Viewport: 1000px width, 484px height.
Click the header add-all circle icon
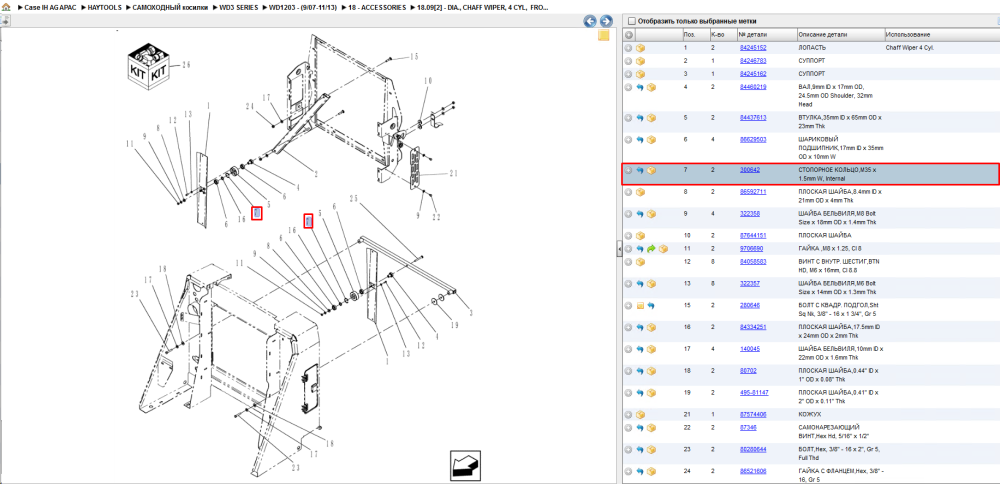tap(629, 34)
